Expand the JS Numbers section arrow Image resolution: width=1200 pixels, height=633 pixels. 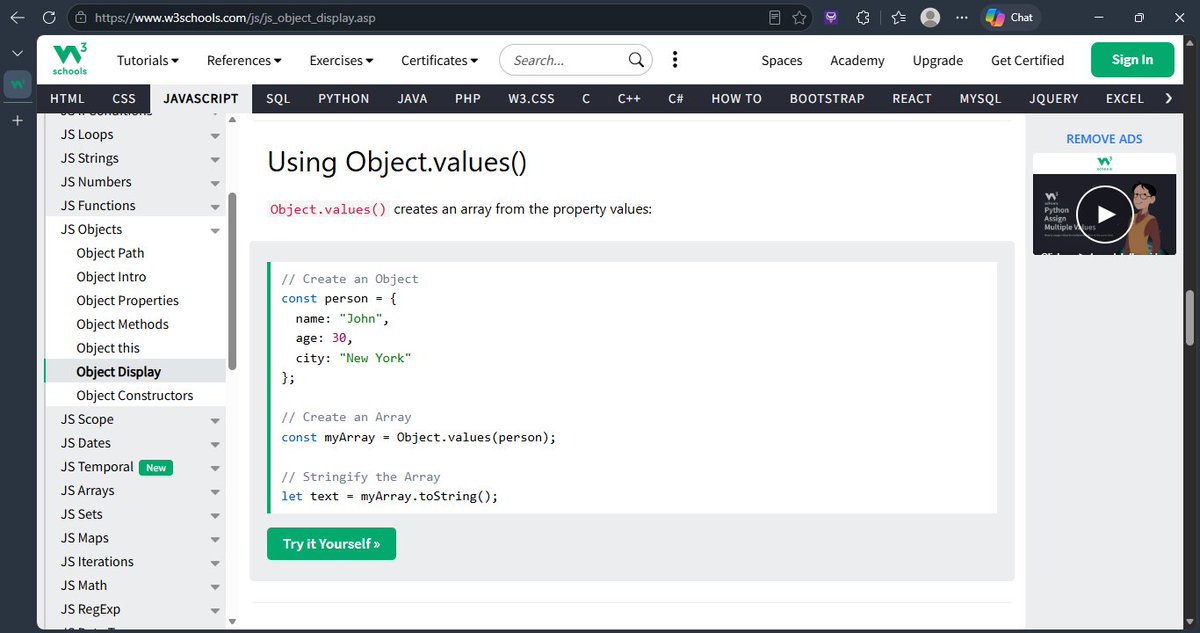[215, 183]
